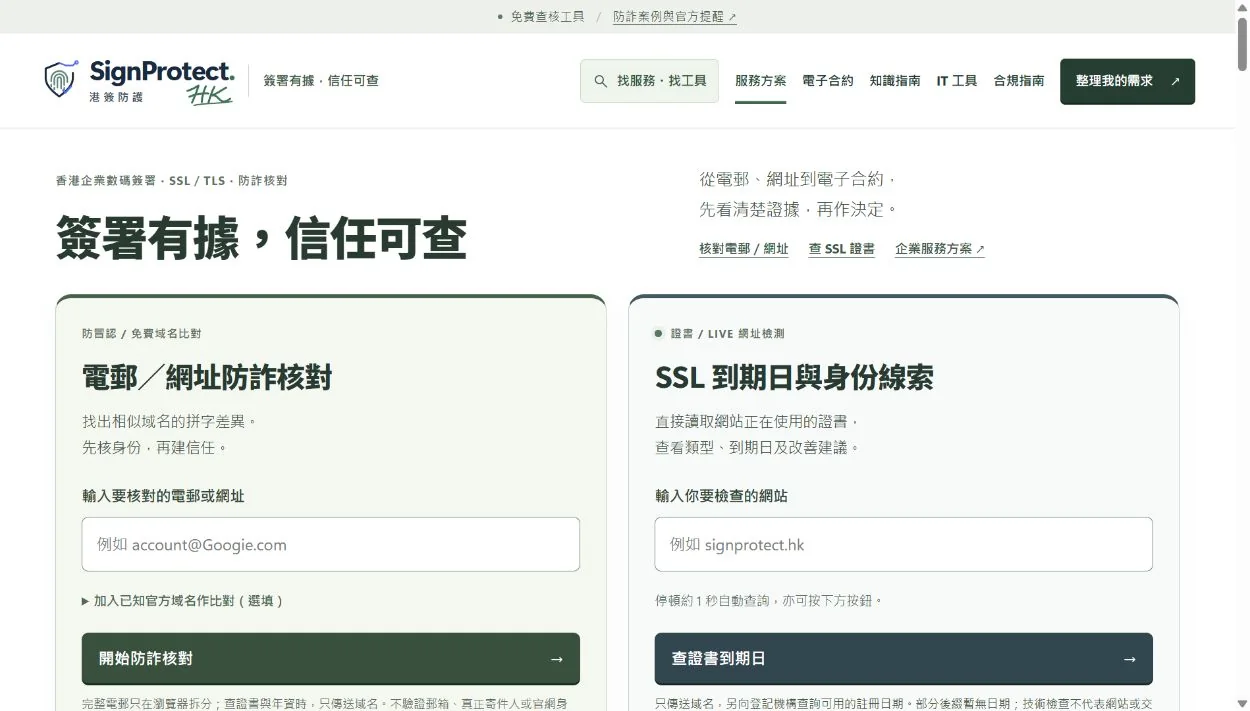Focus the 電郵或網址 input field
Viewport: 1250px width, 711px height.
coord(331,544)
